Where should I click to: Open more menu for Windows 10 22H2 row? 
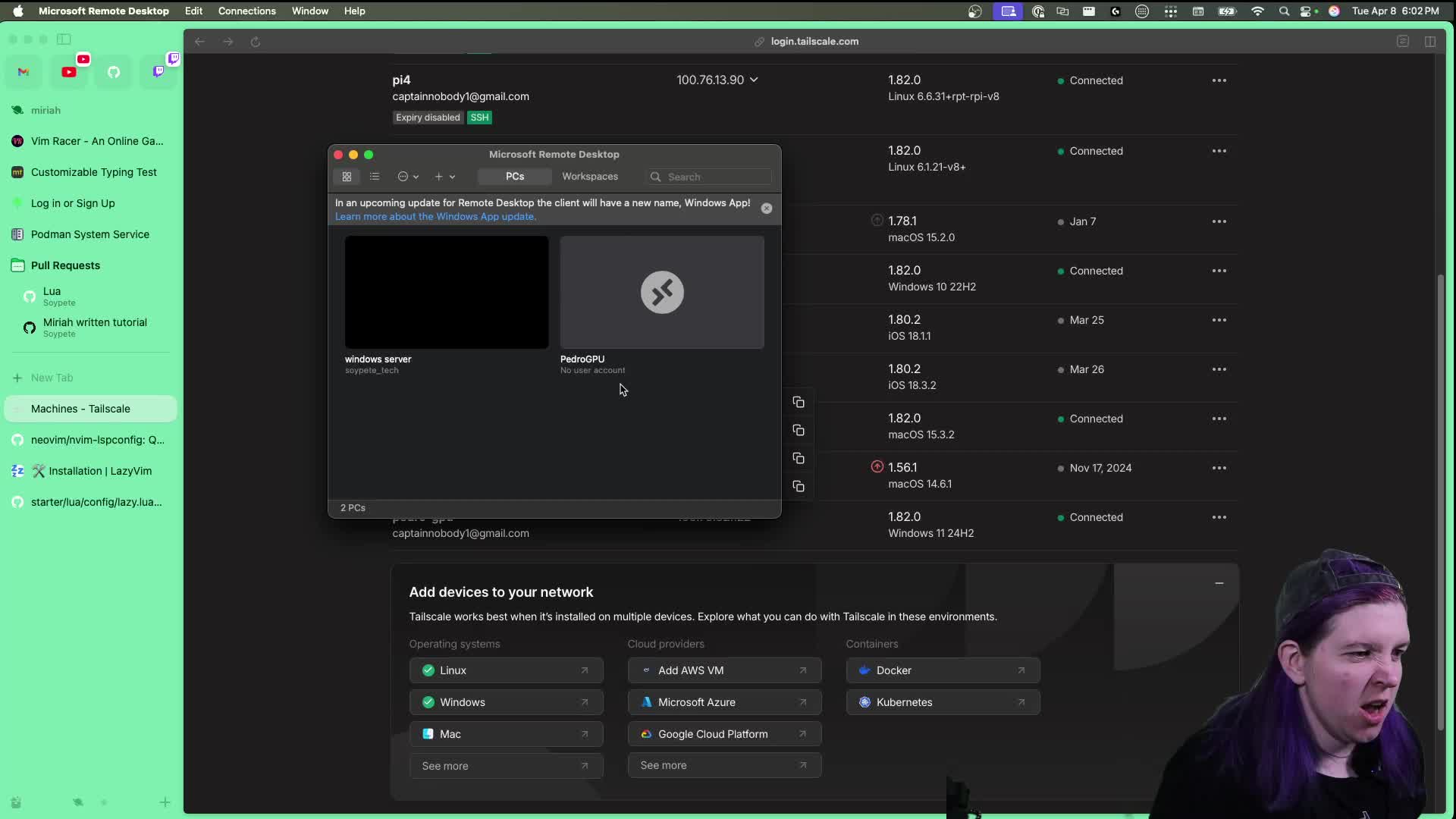(1219, 271)
